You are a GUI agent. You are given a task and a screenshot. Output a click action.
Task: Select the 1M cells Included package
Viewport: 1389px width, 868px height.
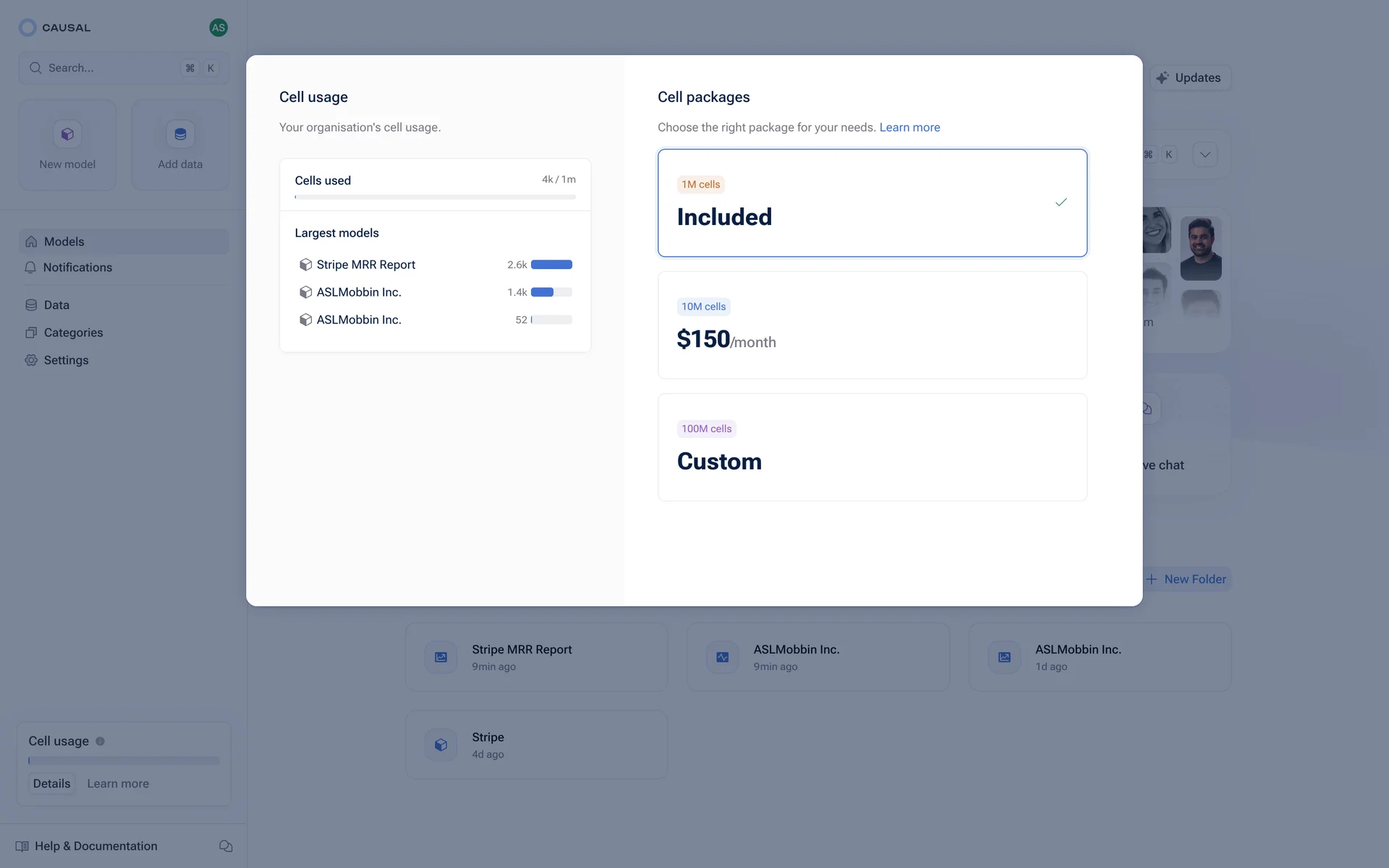pos(872,203)
